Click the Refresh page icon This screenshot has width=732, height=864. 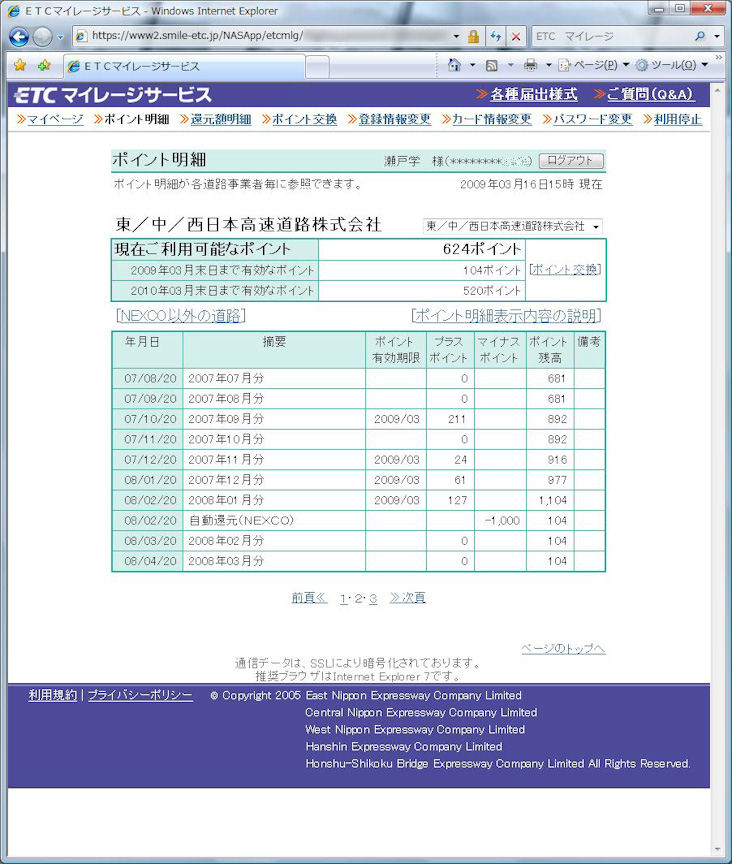click(496, 36)
